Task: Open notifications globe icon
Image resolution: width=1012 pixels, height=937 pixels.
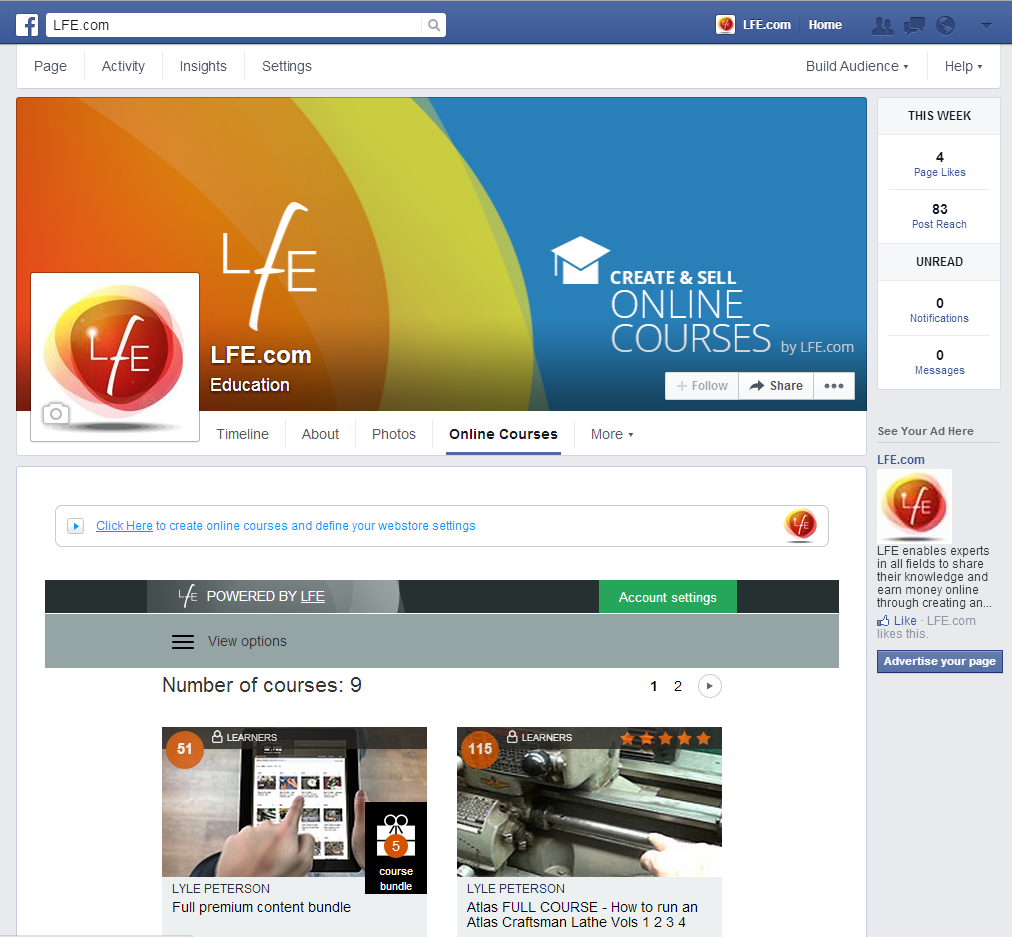Action: click(x=946, y=25)
